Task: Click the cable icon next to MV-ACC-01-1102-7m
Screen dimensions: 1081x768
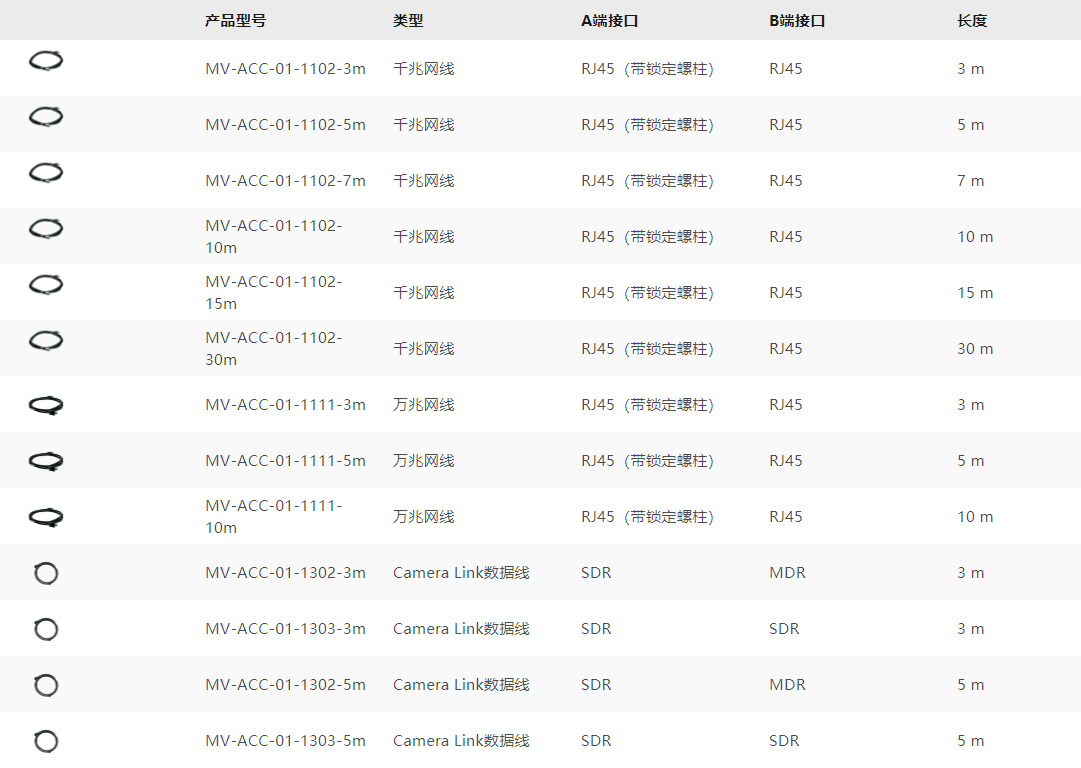Action: click(45, 174)
